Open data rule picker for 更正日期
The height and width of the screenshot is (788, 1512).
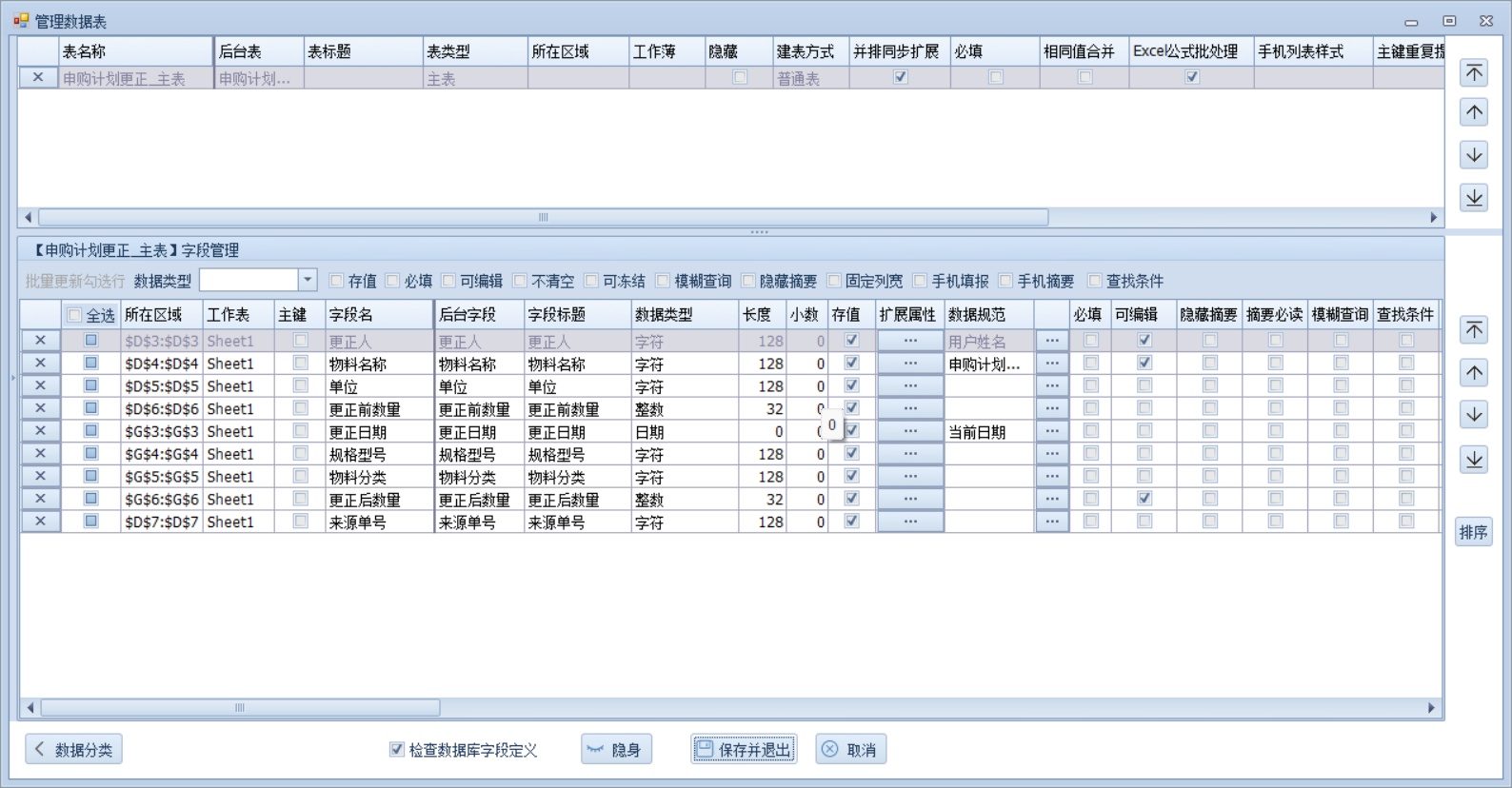[x=1052, y=431]
